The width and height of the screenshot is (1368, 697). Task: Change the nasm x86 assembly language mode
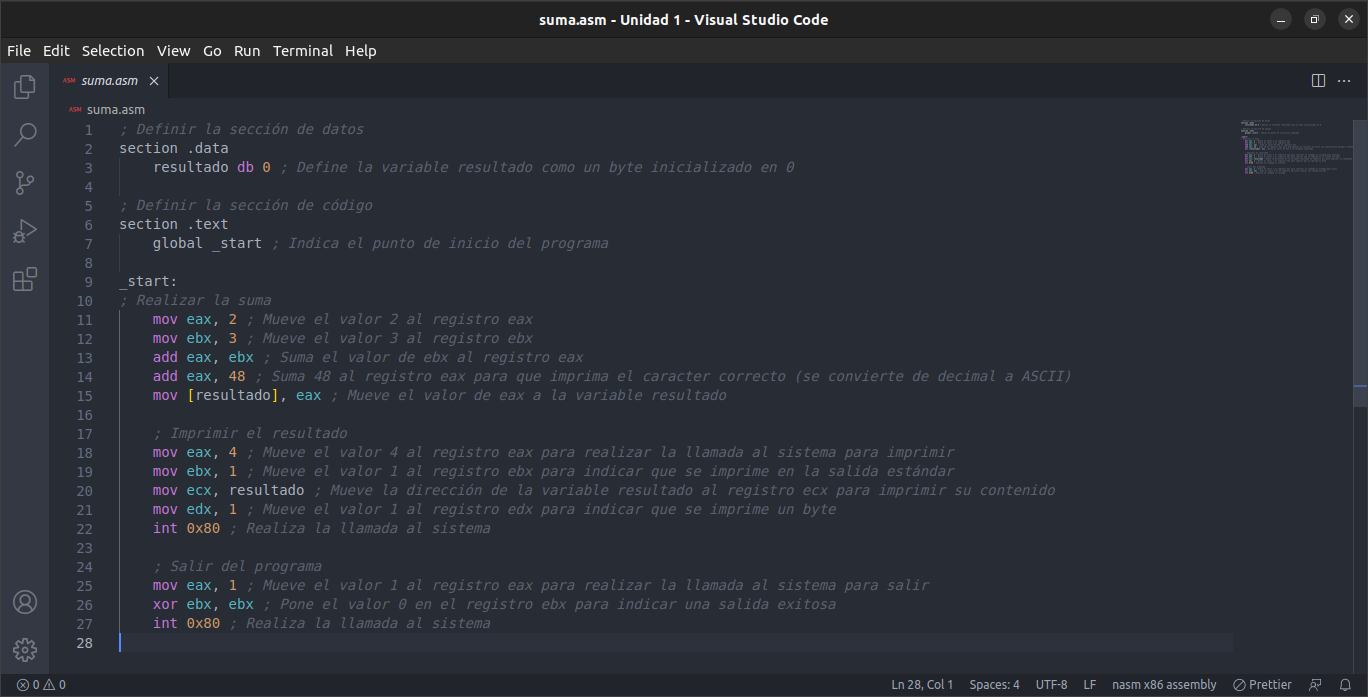1164,684
